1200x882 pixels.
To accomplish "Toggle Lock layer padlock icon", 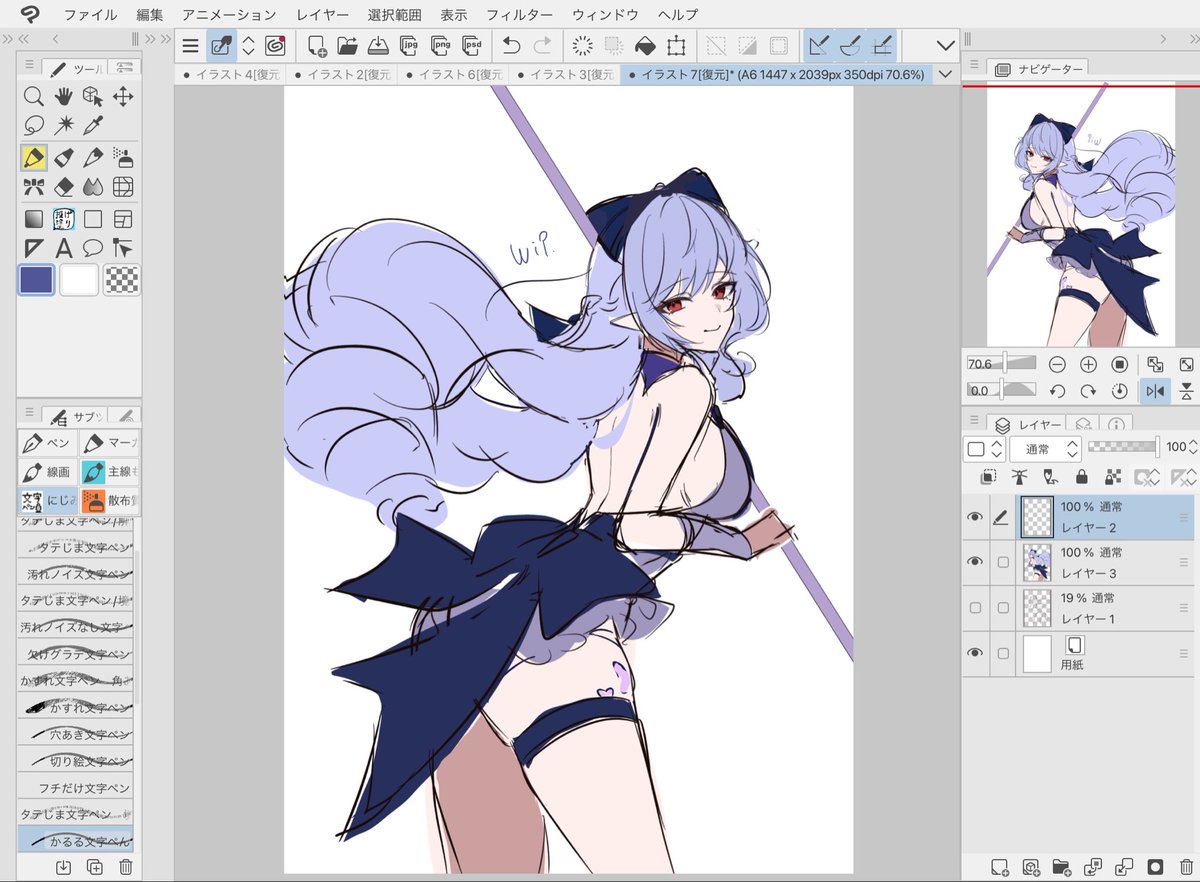I will pos(1081,477).
